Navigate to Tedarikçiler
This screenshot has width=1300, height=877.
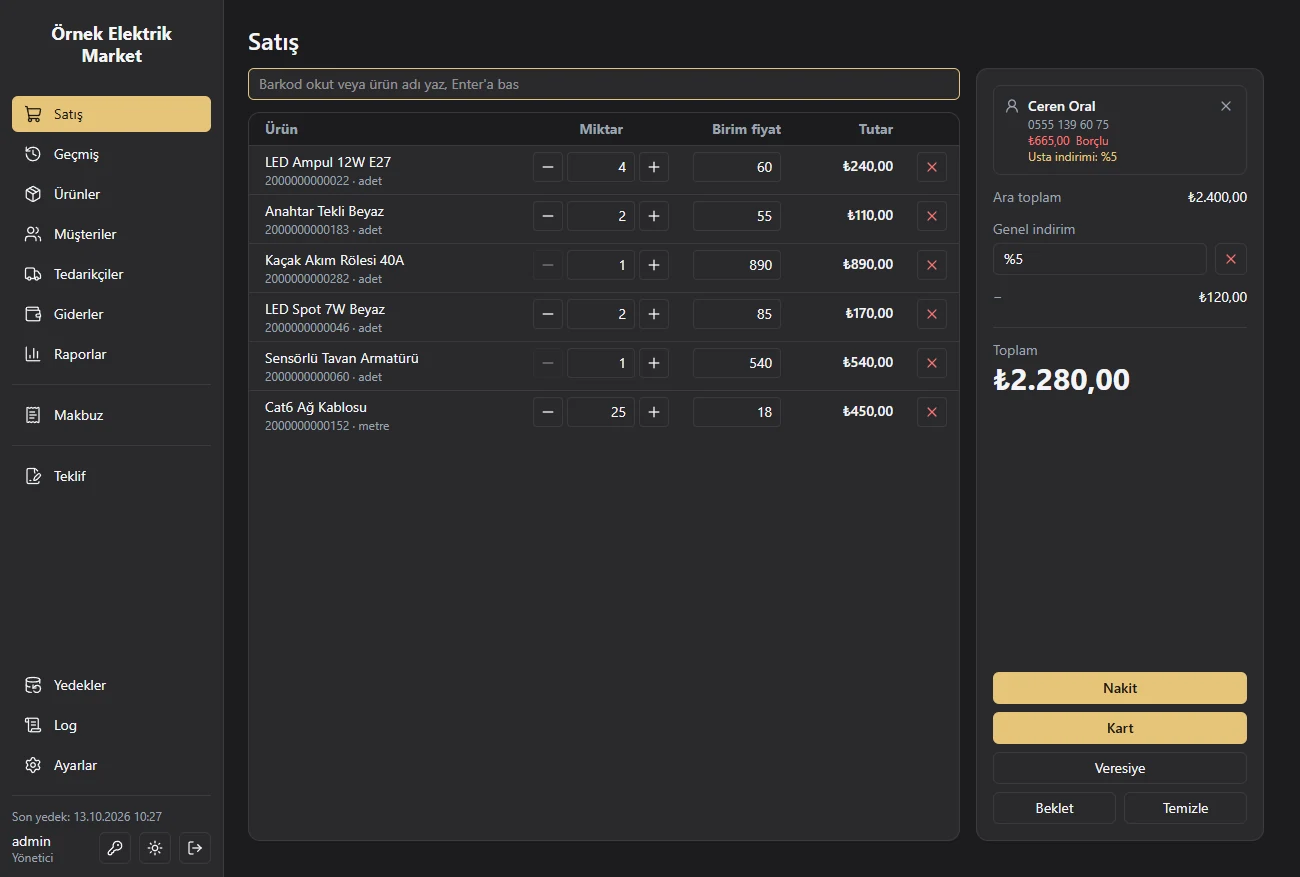111,274
